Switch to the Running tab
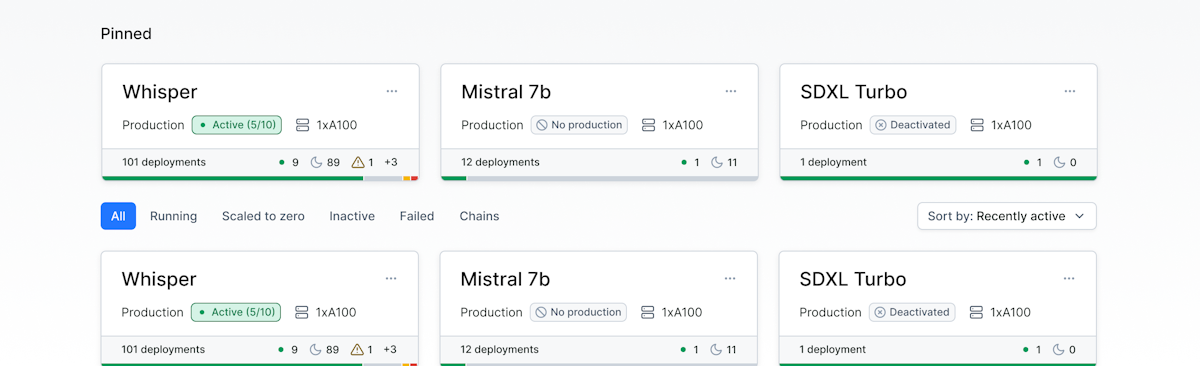1200x366 pixels. [x=173, y=216]
